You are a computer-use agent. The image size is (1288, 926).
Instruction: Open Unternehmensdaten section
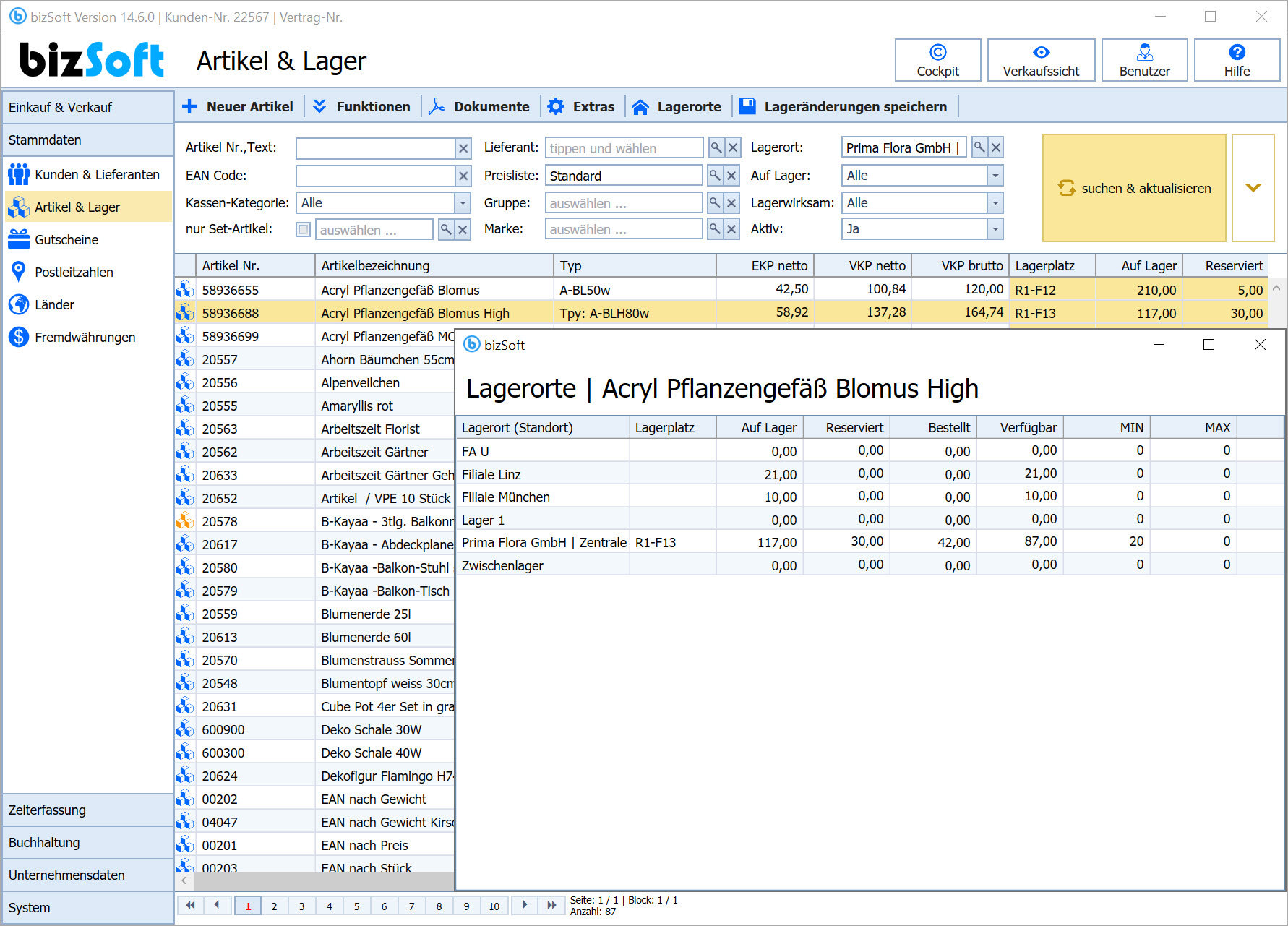click(x=88, y=875)
